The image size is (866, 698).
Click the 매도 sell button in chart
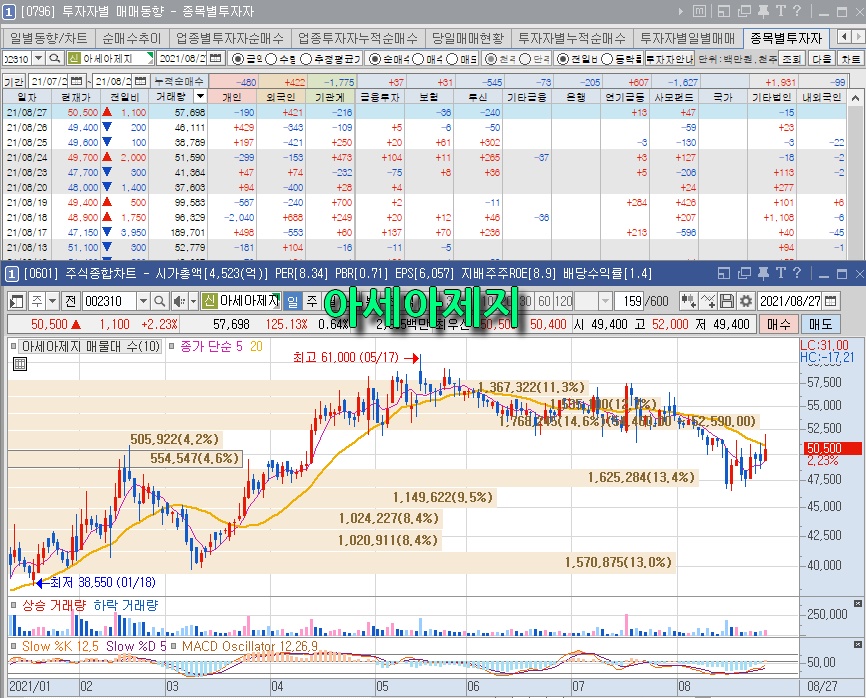pyautogui.click(x=820, y=324)
